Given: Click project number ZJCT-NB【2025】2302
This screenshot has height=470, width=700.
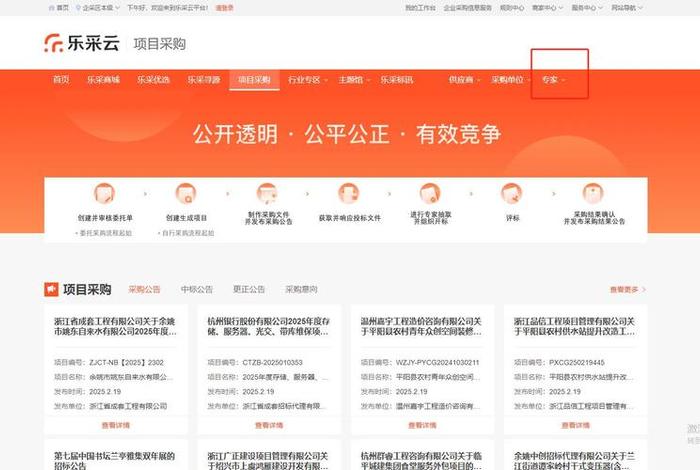Looking at the screenshot, I should coord(126,362).
